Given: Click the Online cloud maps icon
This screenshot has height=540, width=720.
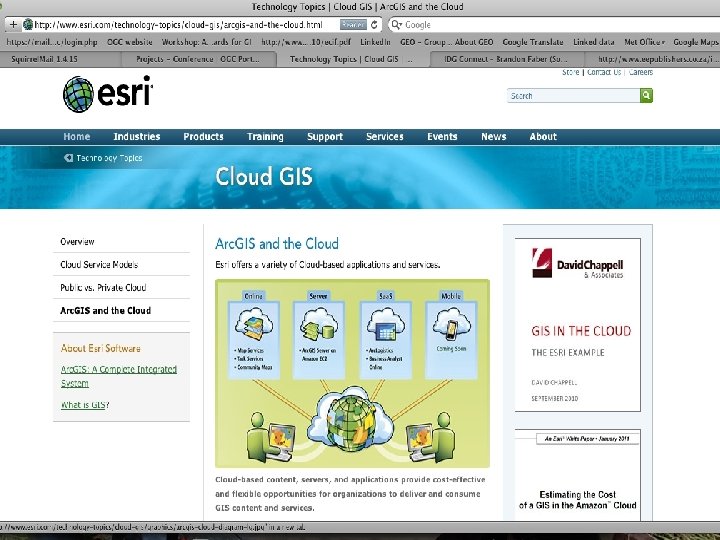Looking at the screenshot, I should click(253, 324).
